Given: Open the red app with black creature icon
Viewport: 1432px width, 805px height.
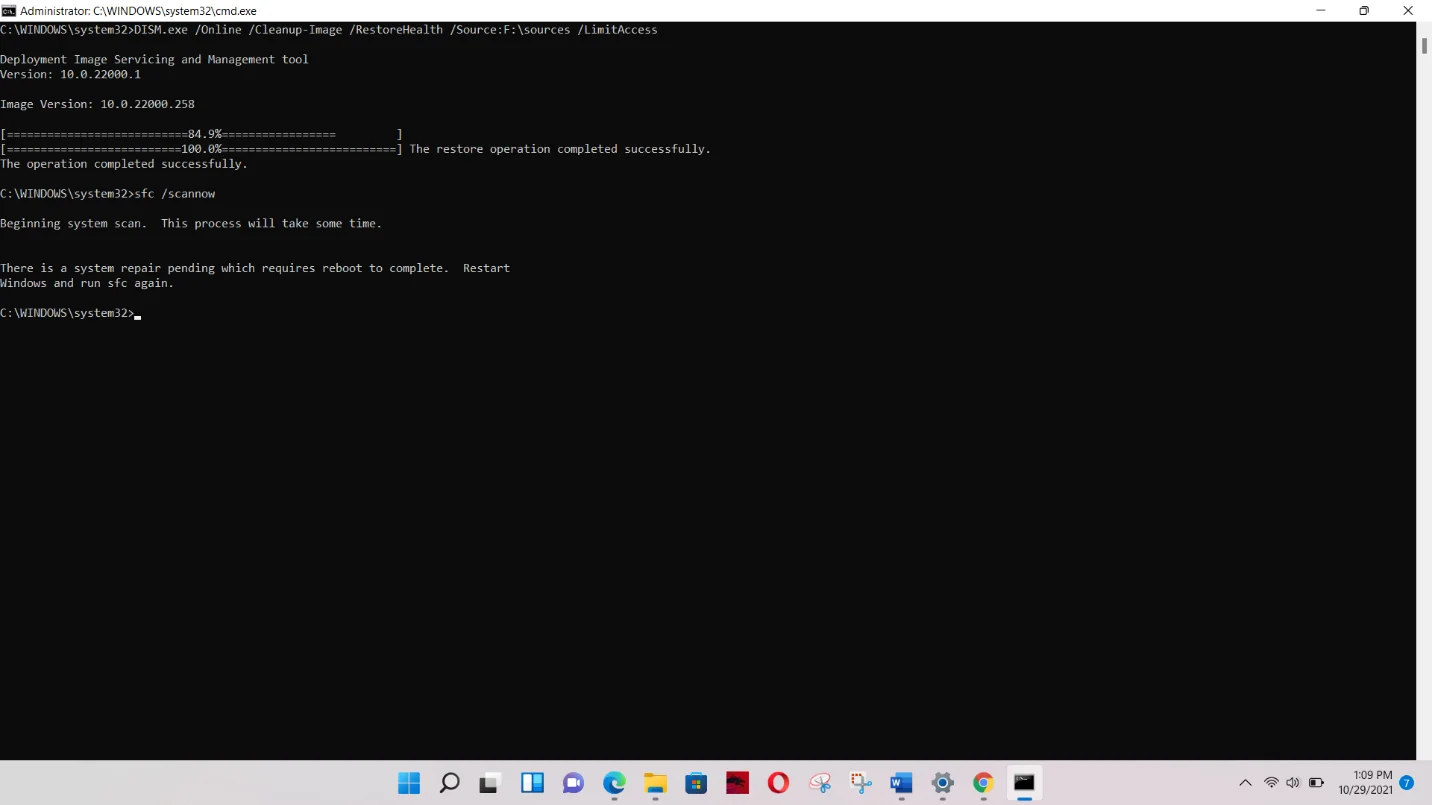Looking at the screenshot, I should pos(737,783).
